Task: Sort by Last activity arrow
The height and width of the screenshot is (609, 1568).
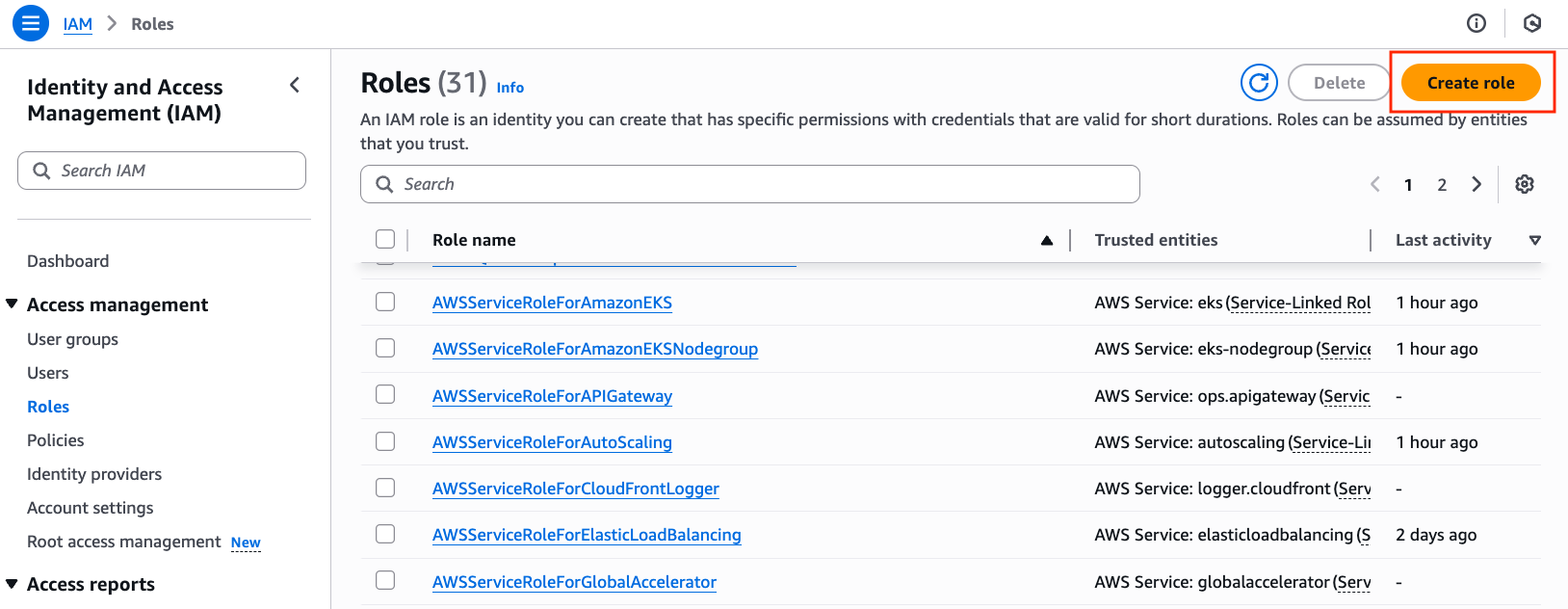Action: coord(1535,240)
